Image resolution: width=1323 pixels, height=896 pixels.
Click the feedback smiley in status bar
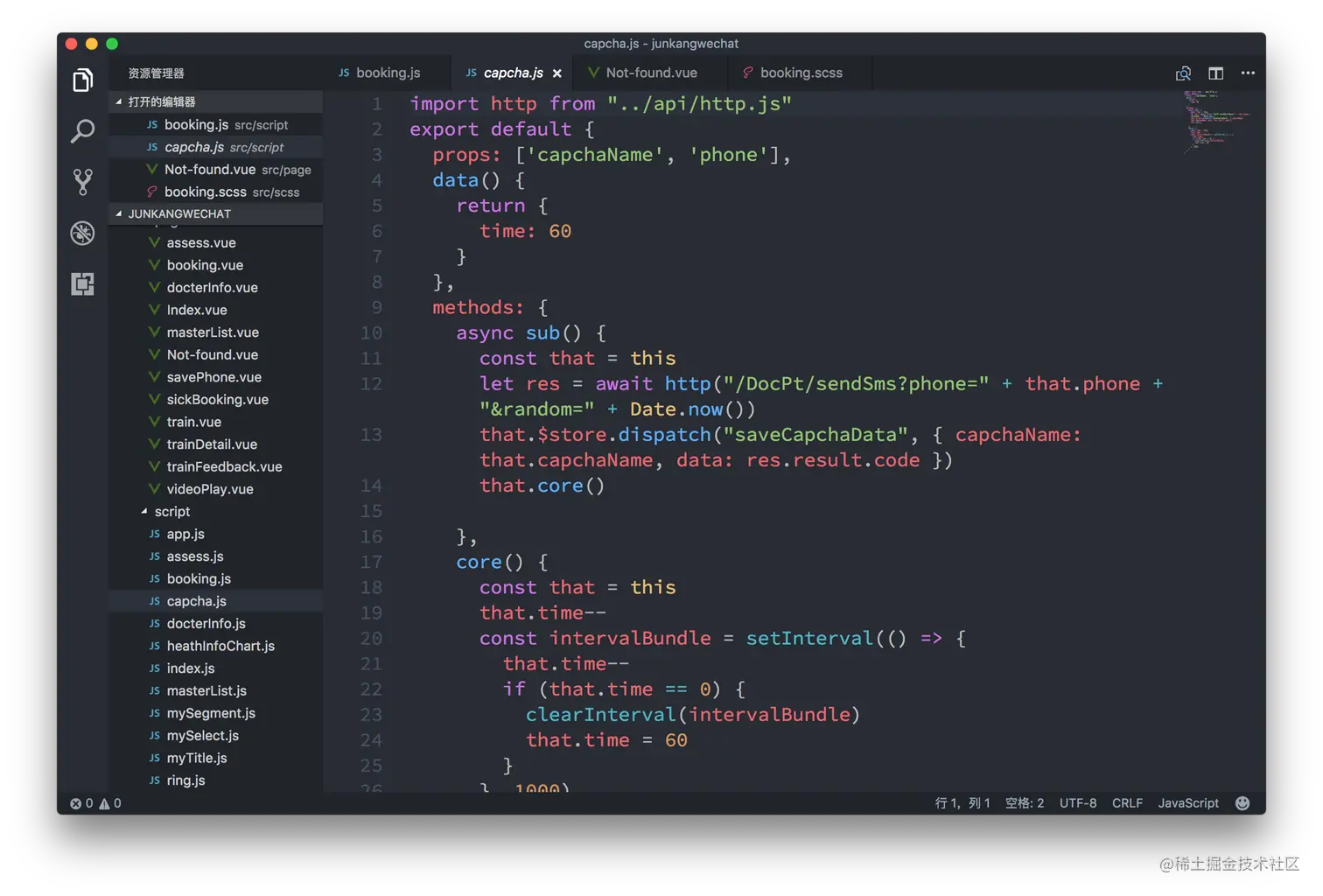[1242, 803]
